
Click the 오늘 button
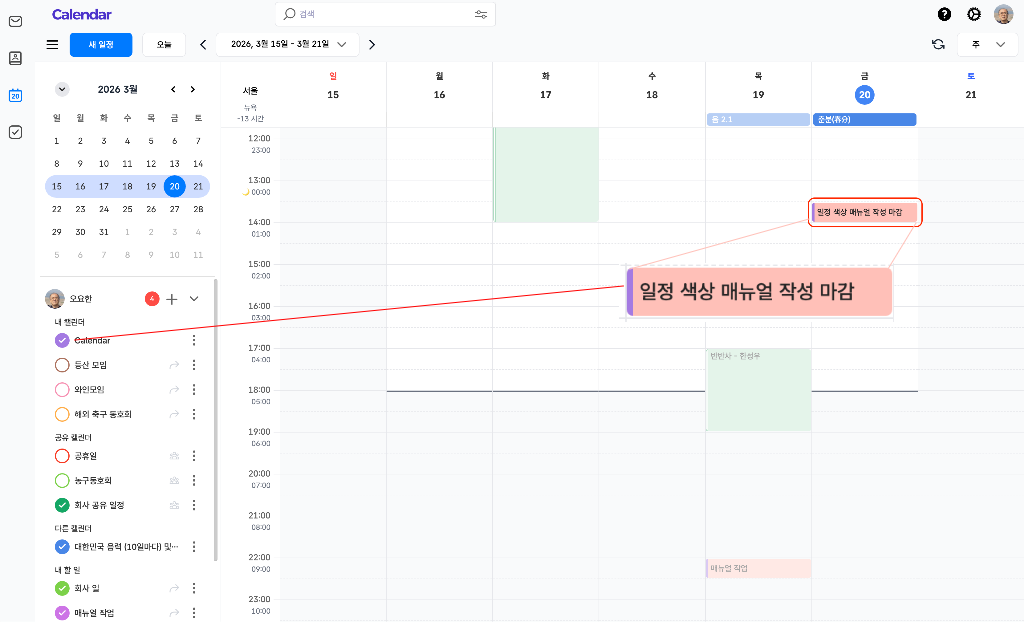pyautogui.click(x=164, y=44)
